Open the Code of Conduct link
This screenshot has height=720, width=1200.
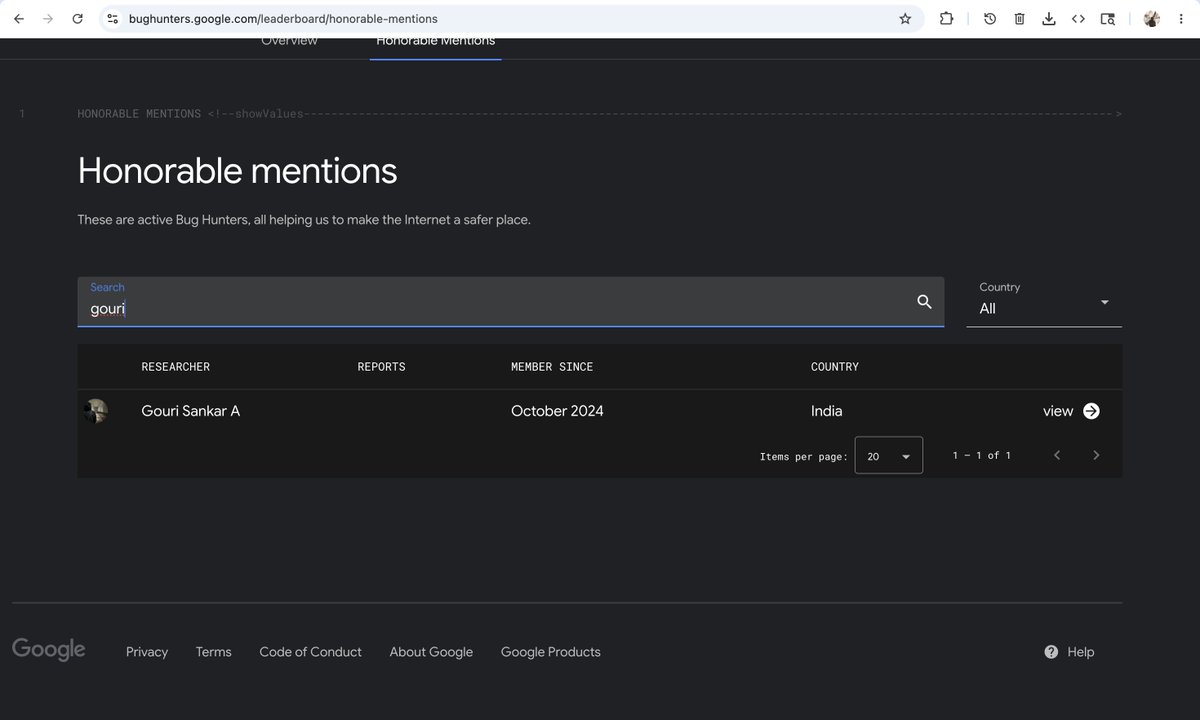[x=311, y=652]
